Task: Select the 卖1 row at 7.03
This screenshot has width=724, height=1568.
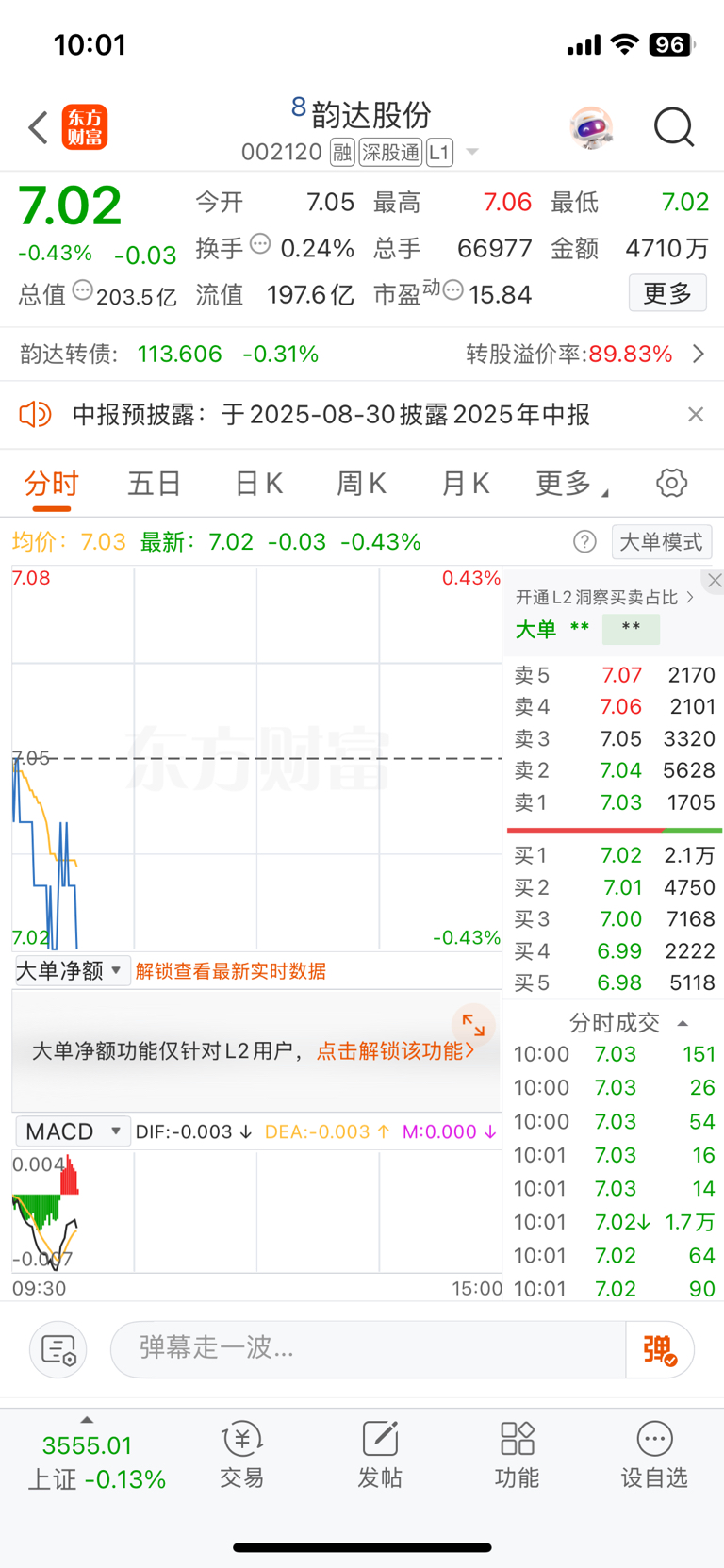Action: coord(614,802)
